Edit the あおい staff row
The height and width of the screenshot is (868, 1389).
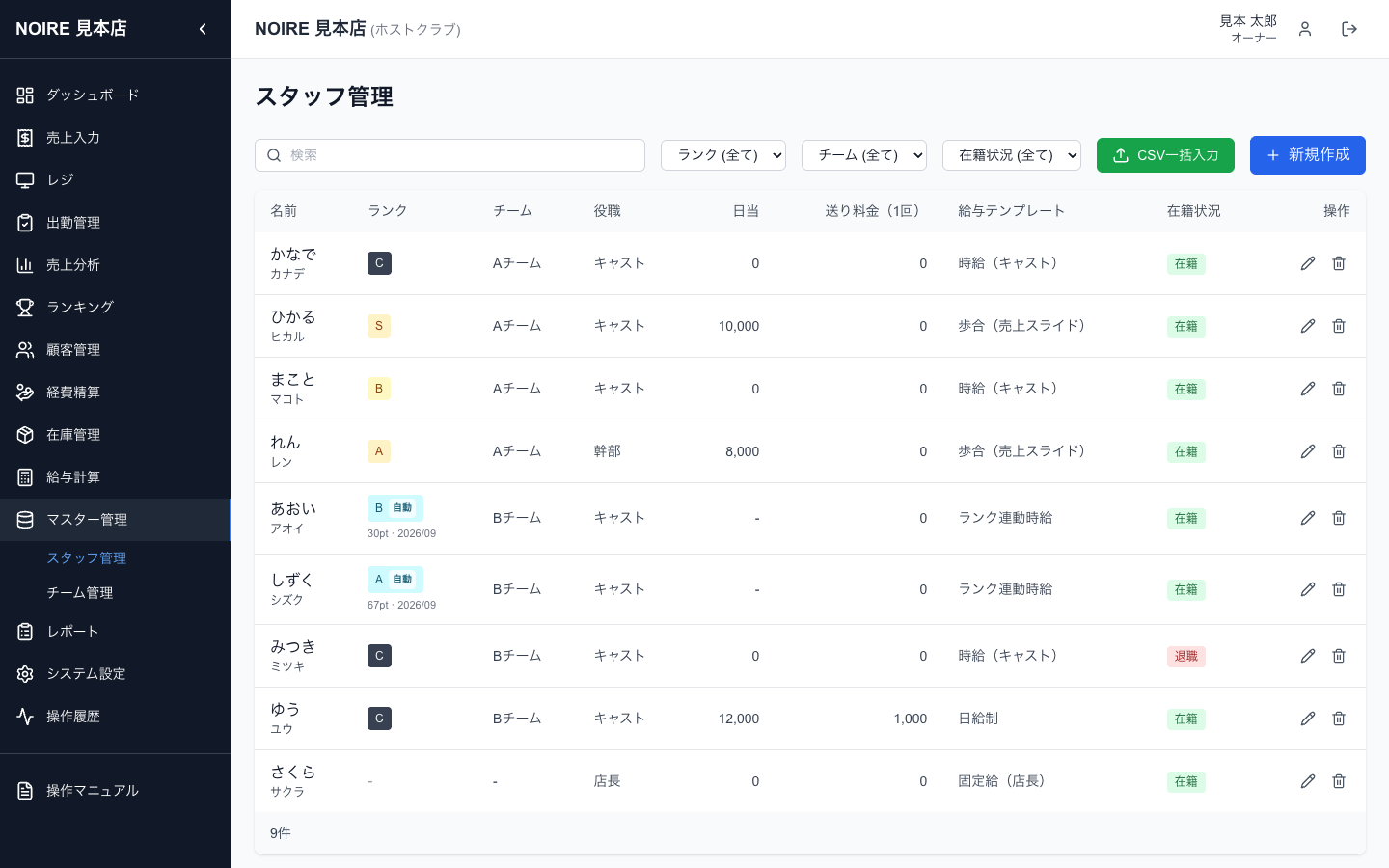[1308, 518]
